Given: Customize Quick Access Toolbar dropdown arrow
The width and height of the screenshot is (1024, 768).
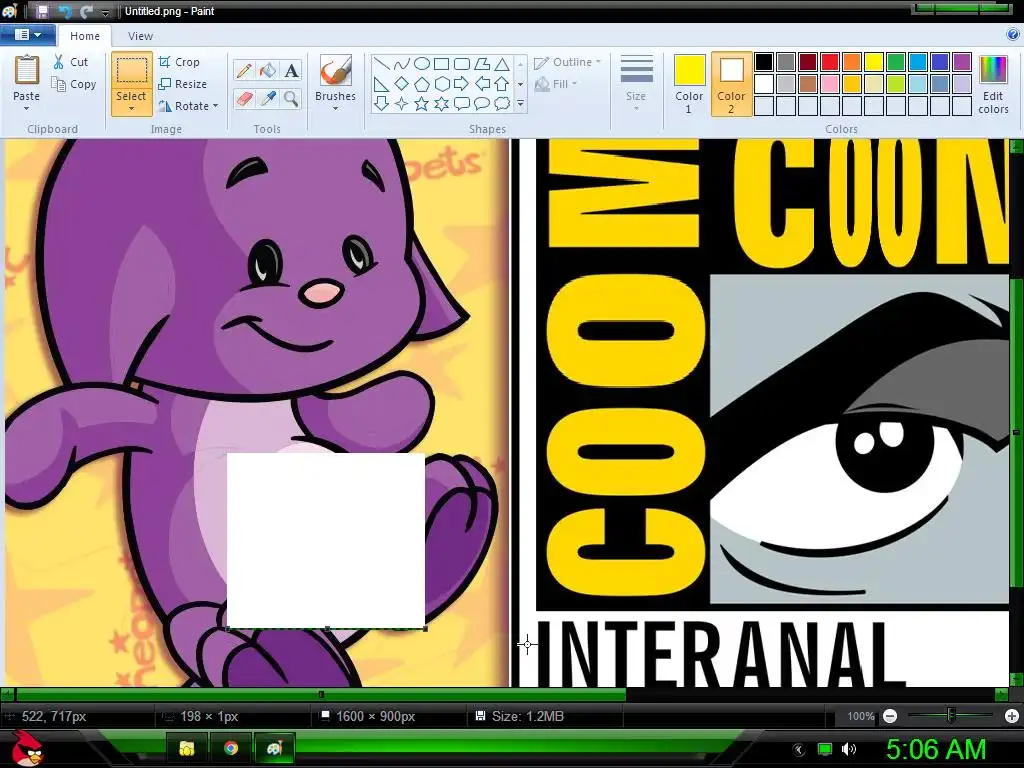Looking at the screenshot, I should (105, 12).
